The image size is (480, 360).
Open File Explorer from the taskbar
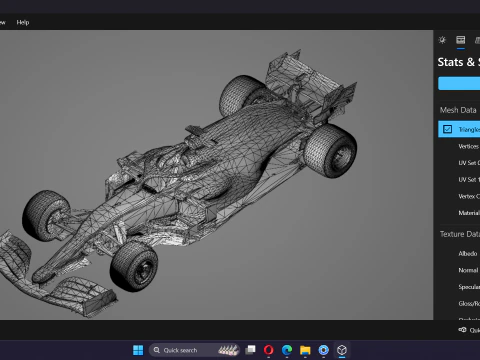pos(305,350)
